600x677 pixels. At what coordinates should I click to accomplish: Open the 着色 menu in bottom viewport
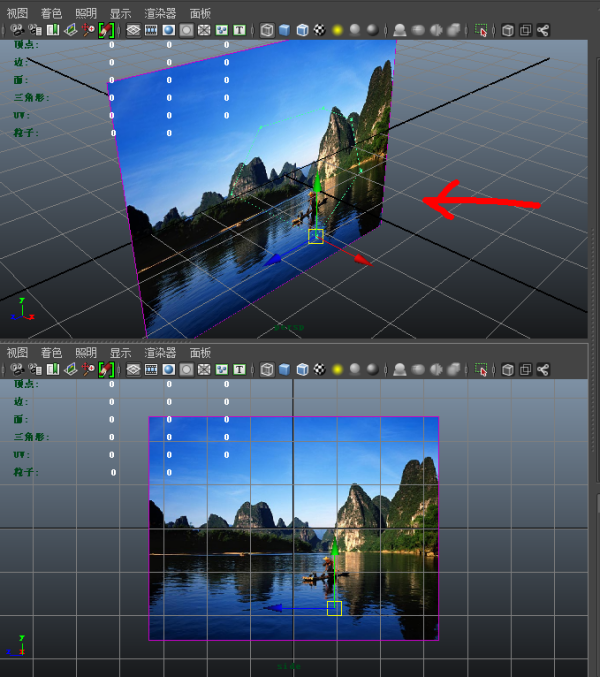click(x=51, y=353)
